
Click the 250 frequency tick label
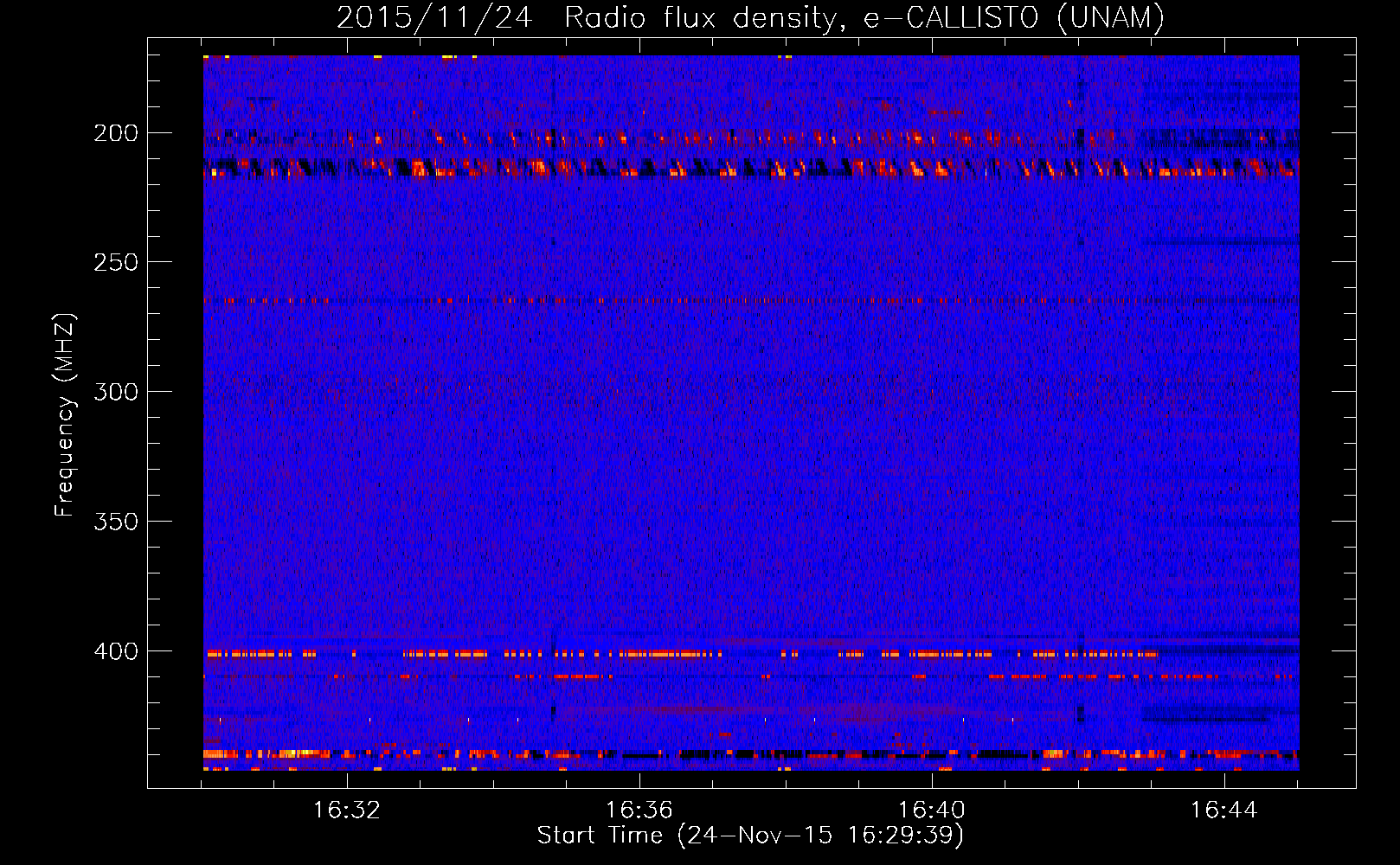click(x=116, y=262)
